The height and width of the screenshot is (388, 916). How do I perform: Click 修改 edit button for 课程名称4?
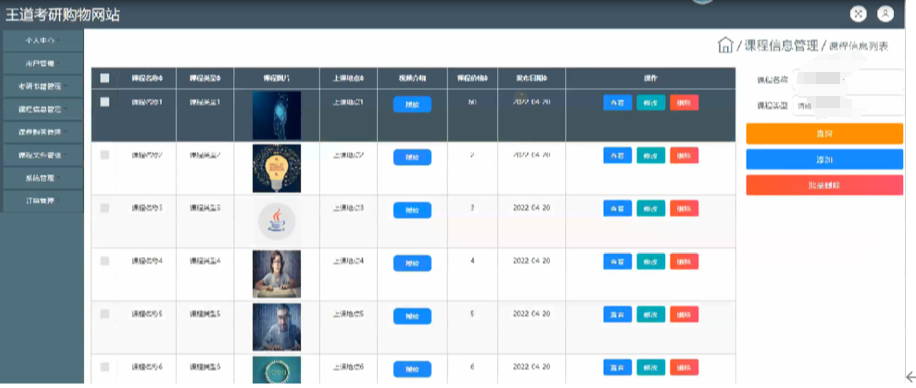651,261
